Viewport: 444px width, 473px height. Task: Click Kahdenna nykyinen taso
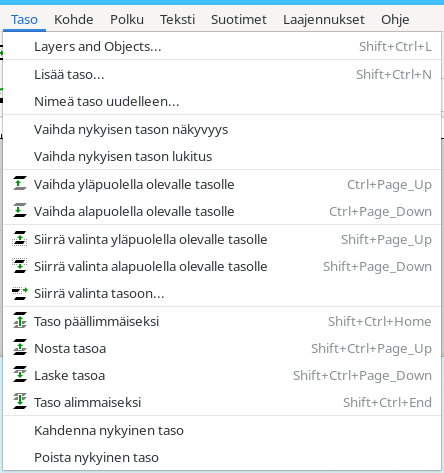pos(222,430)
